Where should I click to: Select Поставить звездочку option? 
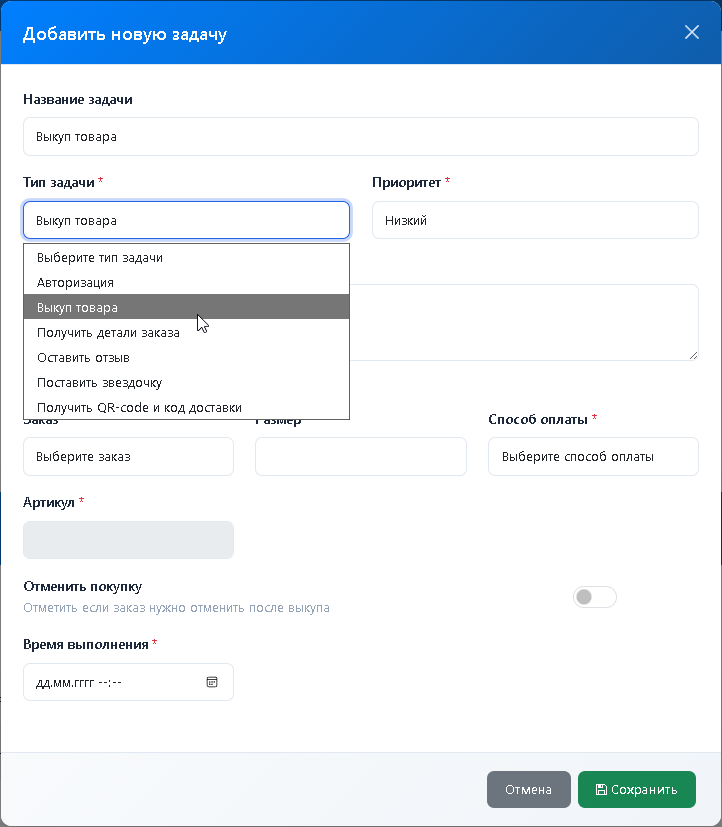click(x=186, y=382)
